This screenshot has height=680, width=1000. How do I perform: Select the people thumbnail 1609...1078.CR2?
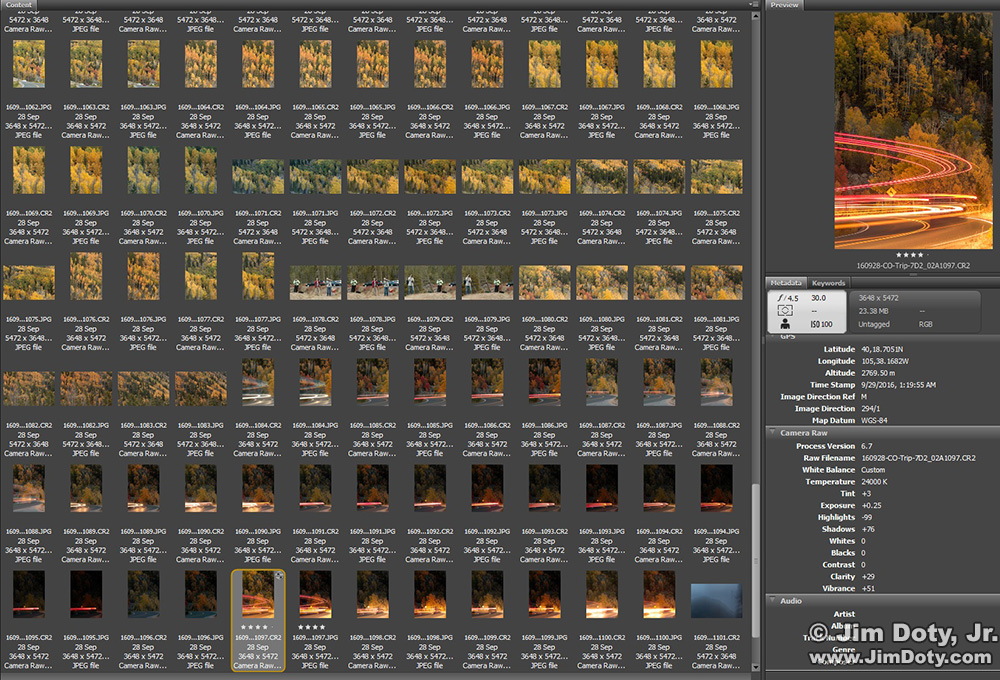pos(316,283)
